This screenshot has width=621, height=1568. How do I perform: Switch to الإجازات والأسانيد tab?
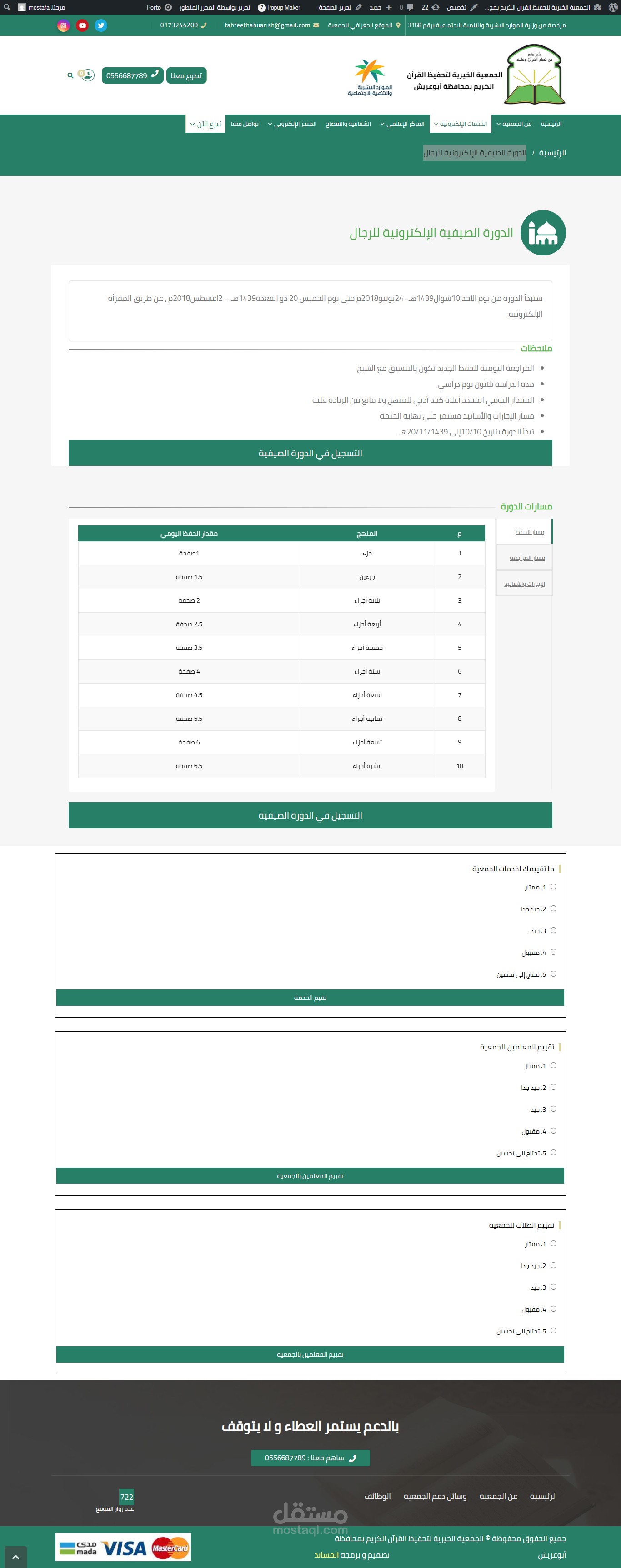coord(524,584)
